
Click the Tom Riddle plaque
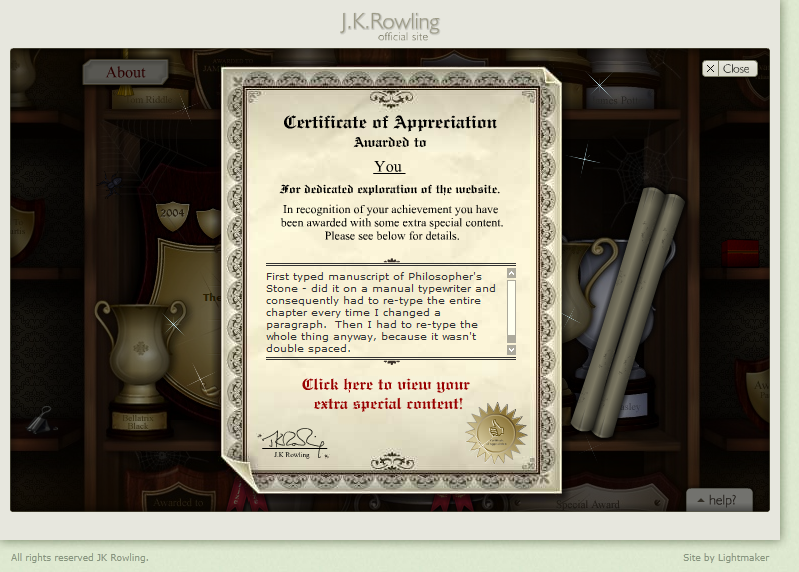(149, 99)
